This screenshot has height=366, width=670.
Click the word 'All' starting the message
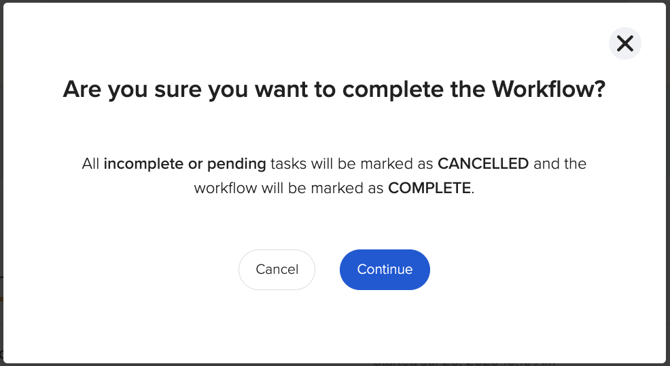(x=91, y=164)
